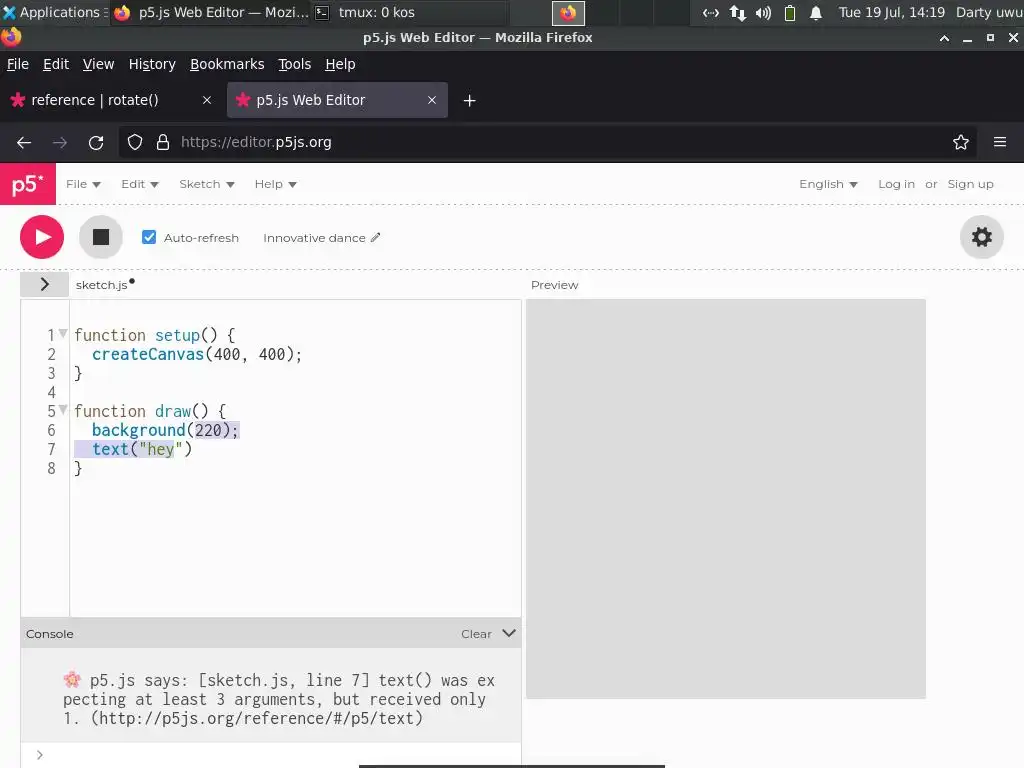Click the p5.js Web Editor taskbar entry

pos(210,12)
